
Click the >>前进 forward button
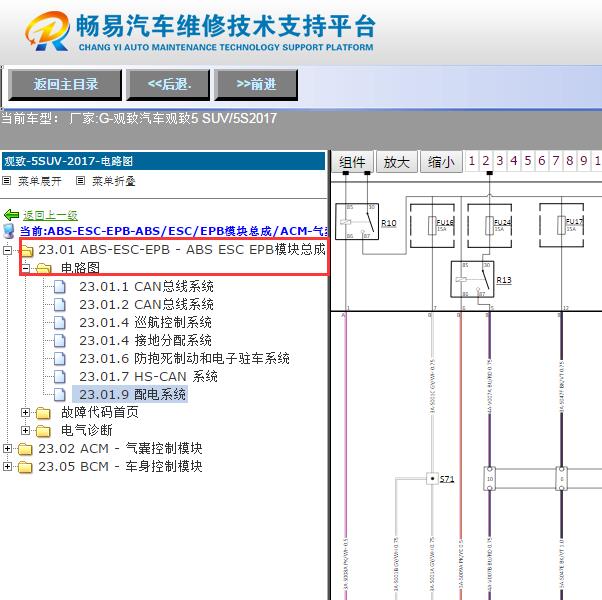(256, 85)
